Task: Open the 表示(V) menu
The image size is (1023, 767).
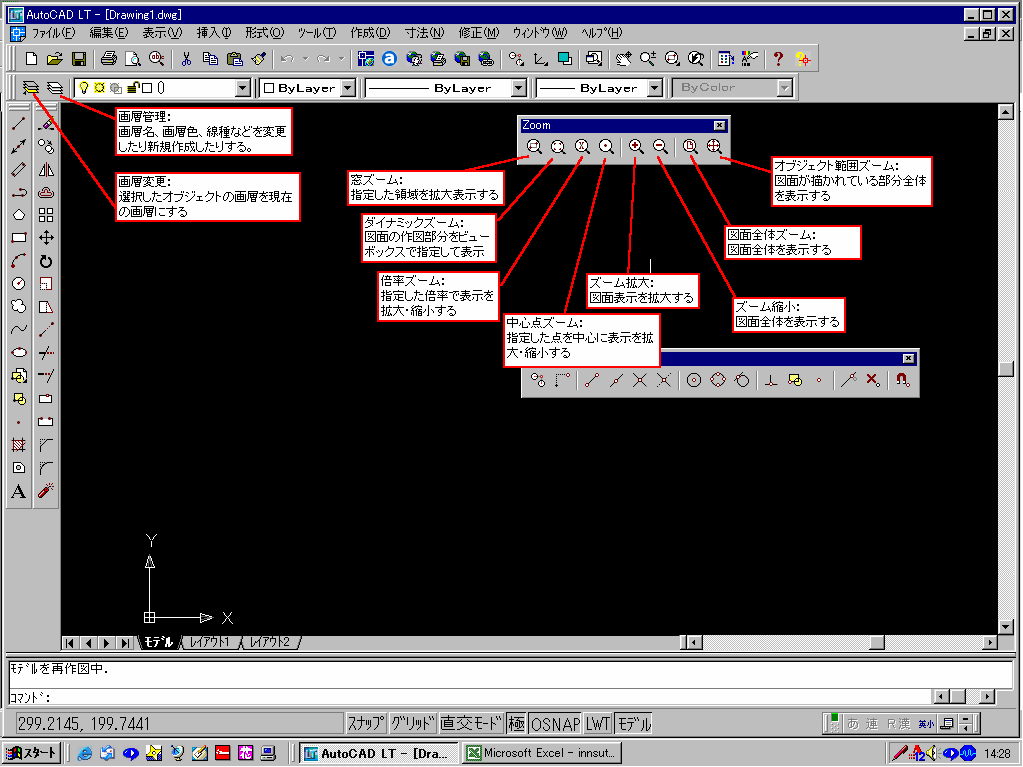Action: (162, 33)
